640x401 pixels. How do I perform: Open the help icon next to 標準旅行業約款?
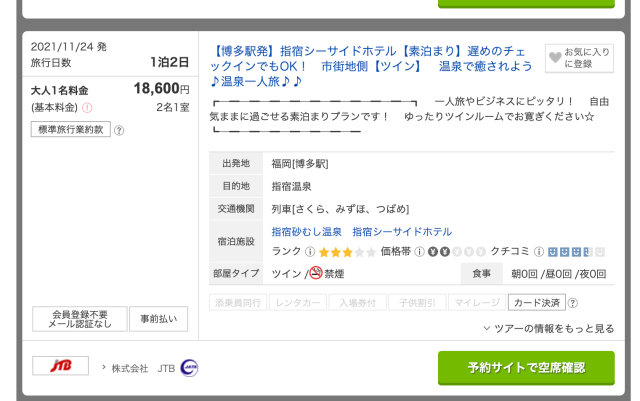pos(119,130)
